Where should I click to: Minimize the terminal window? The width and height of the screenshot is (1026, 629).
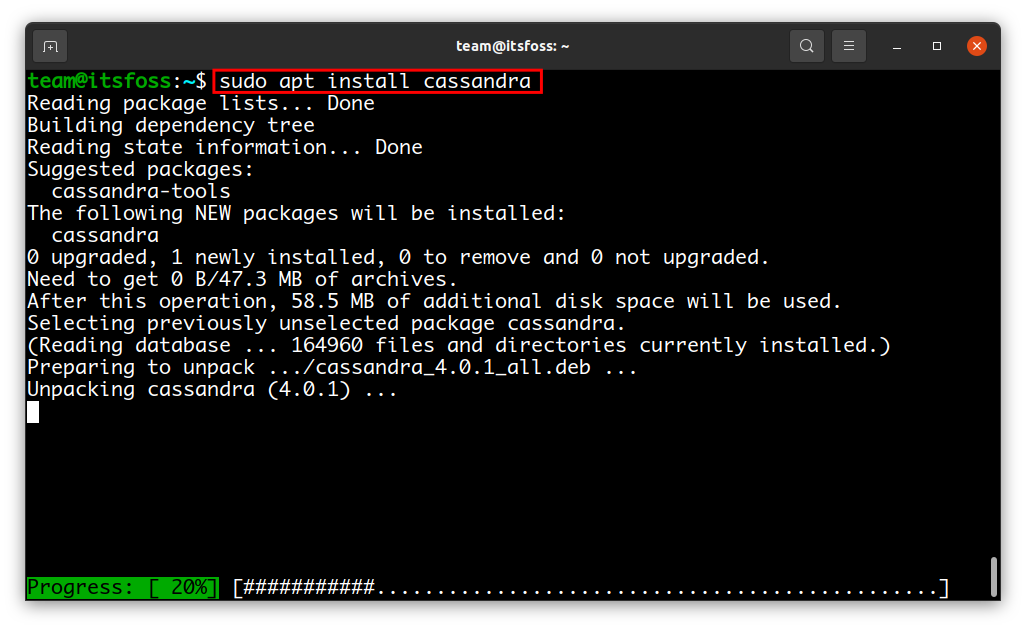coord(897,46)
